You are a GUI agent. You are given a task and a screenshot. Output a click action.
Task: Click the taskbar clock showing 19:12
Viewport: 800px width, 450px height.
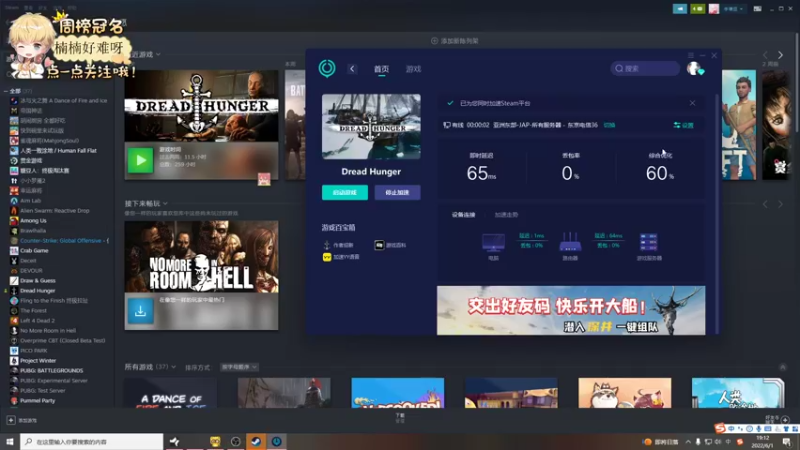(x=763, y=441)
